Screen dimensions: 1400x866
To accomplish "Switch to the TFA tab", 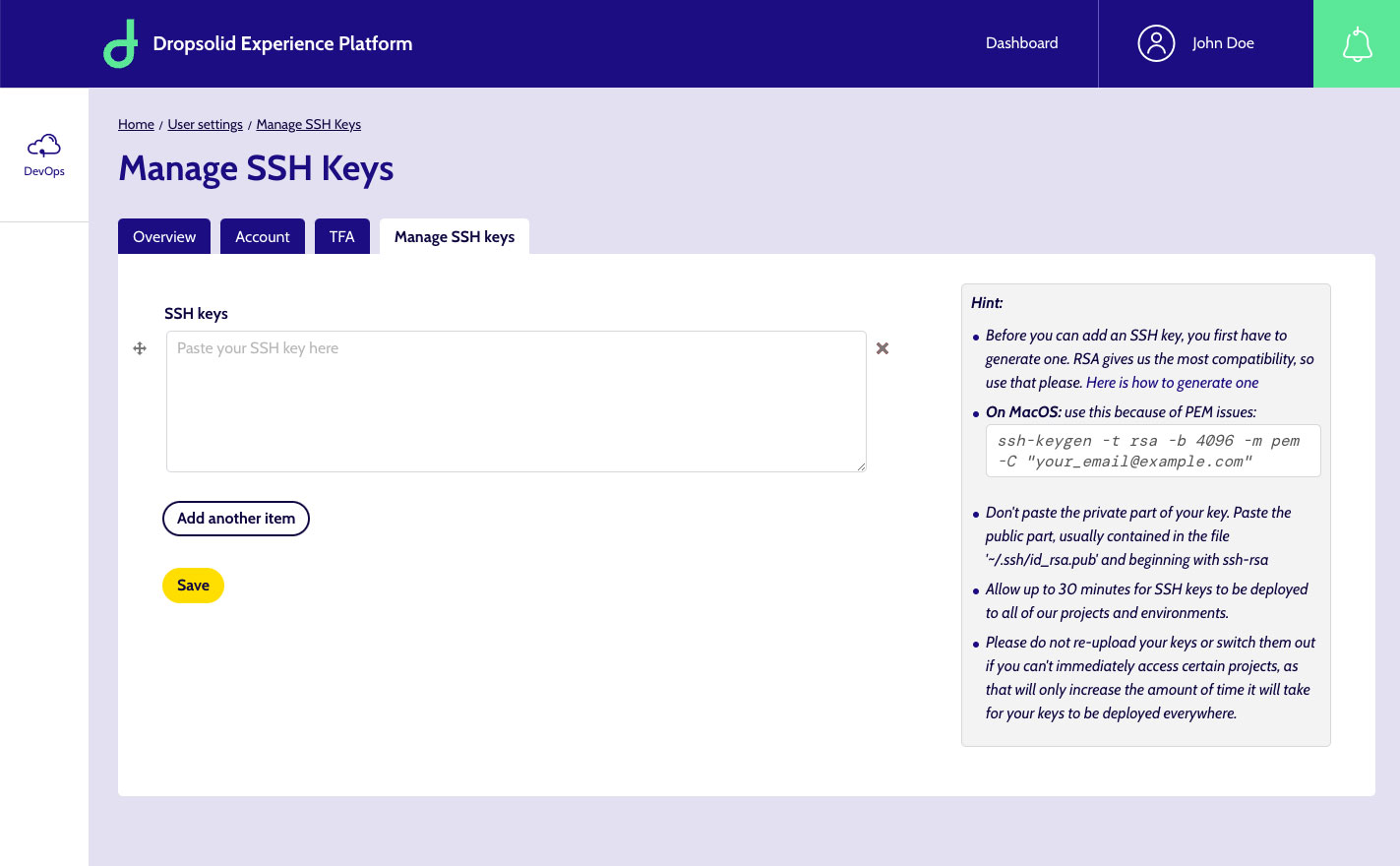I will pyautogui.click(x=342, y=236).
